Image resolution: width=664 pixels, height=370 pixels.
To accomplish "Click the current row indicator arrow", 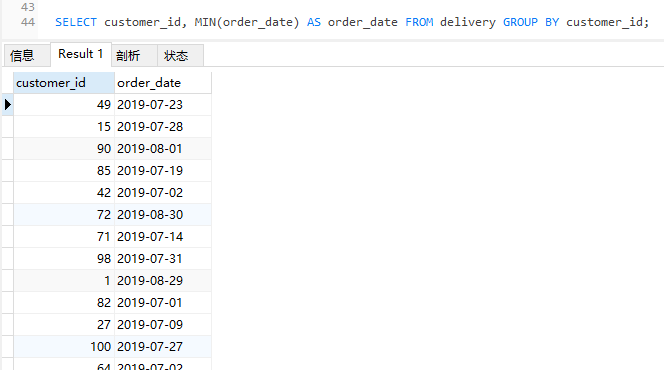I will point(8,105).
